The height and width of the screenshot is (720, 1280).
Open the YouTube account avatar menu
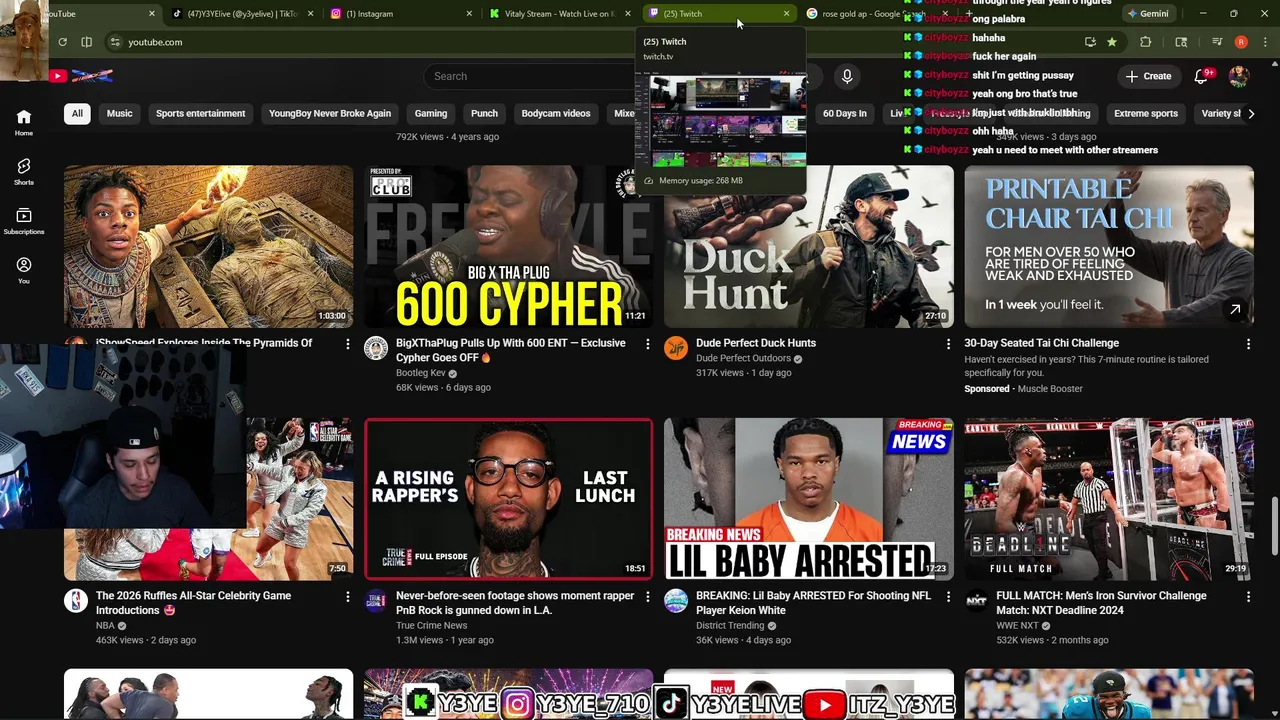coord(1238,76)
